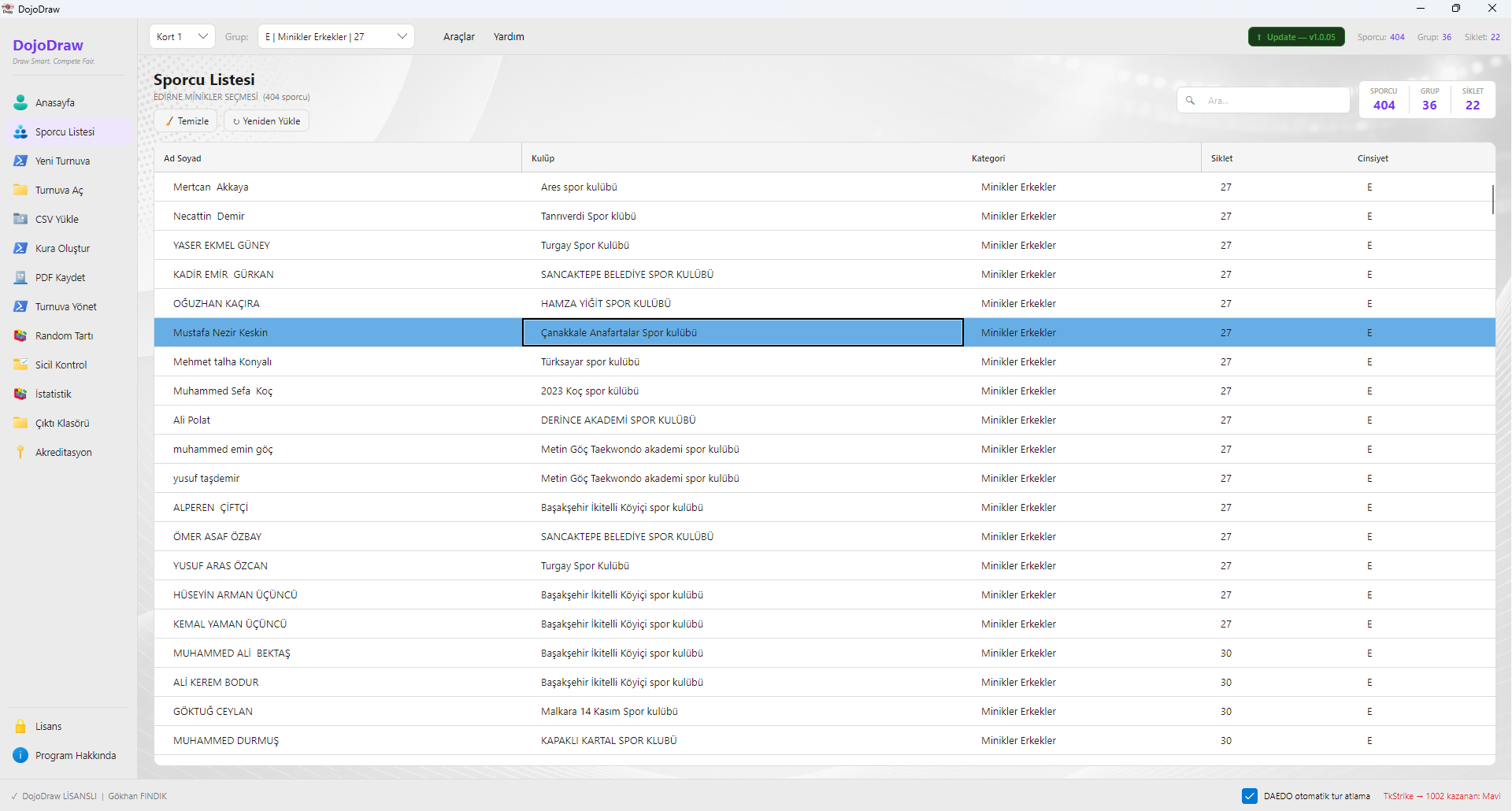Viewport: 1512px width, 811px height.
Task: Click the Update v1.0.05 button
Action: point(1296,37)
